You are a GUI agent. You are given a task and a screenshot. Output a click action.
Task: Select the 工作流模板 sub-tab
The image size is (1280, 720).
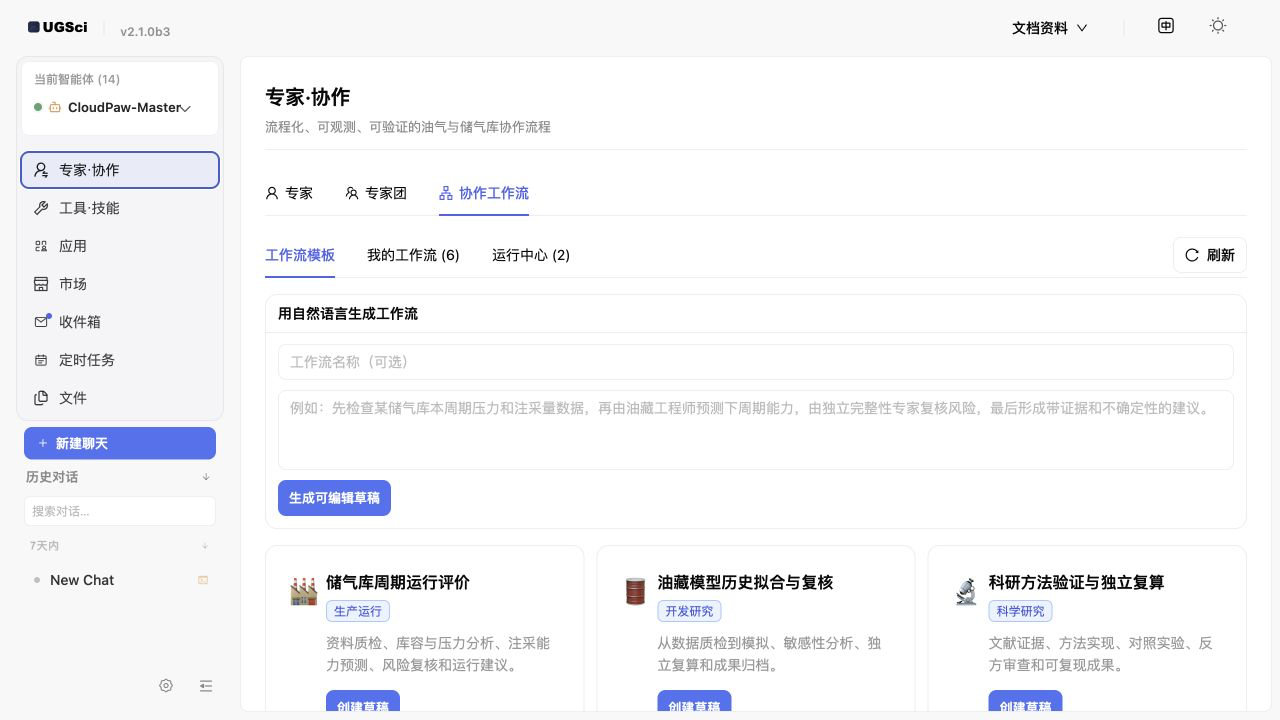point(300,255)
